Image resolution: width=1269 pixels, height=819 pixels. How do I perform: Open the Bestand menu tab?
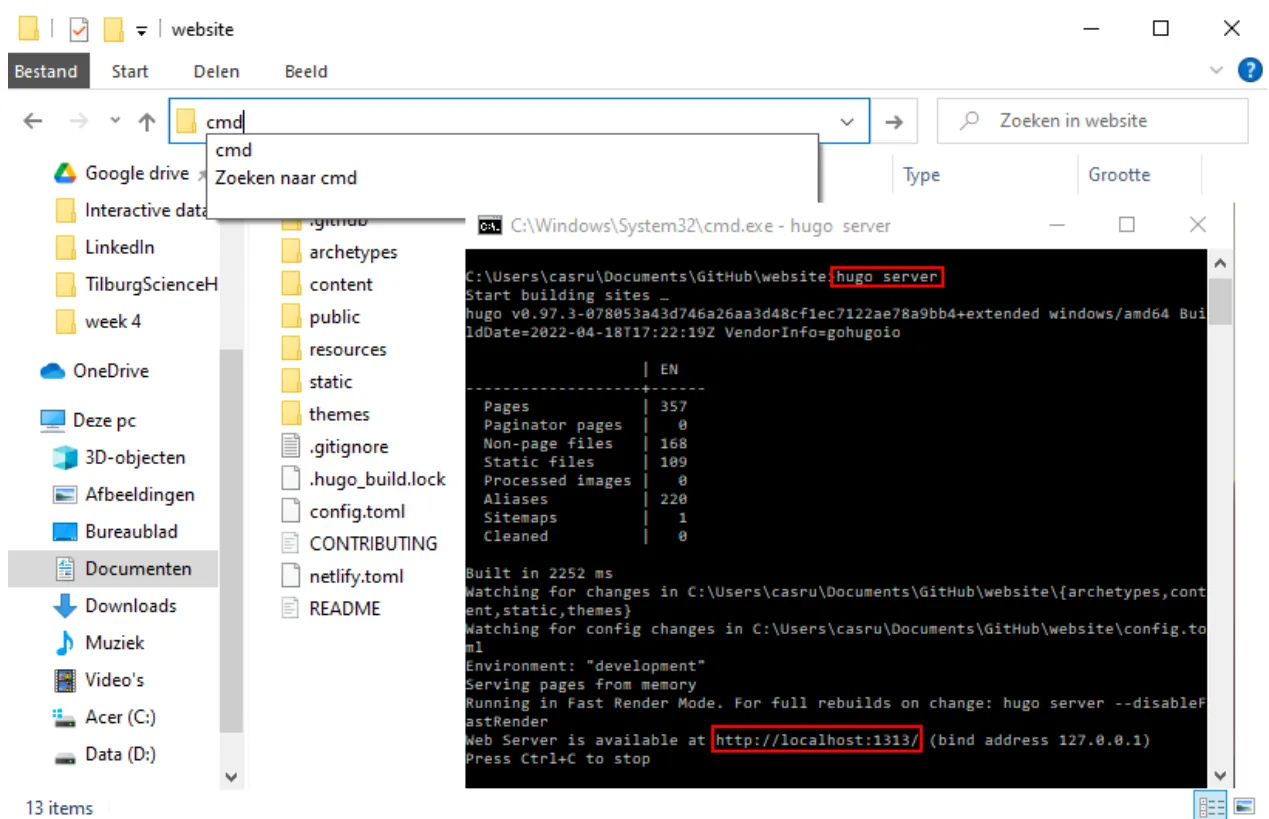[46, 71]
